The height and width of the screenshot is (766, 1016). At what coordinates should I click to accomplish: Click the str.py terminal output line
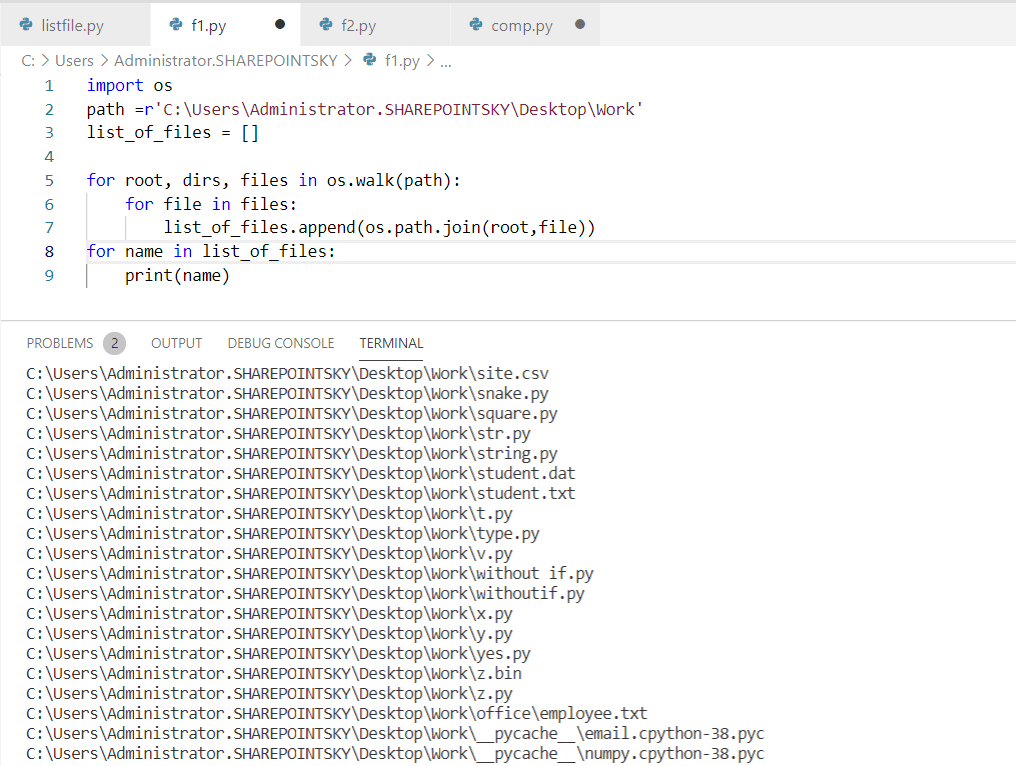point(278,434)
